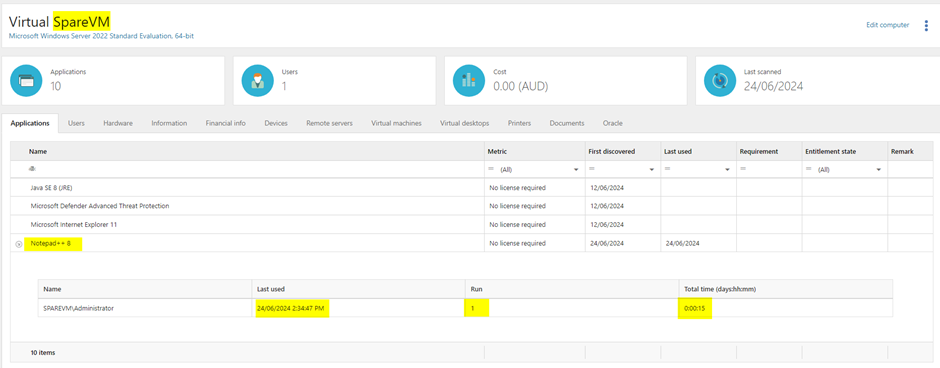Sort by the Metric column header
The height and width of the screenshot is (368, 940).
(498, 152)
